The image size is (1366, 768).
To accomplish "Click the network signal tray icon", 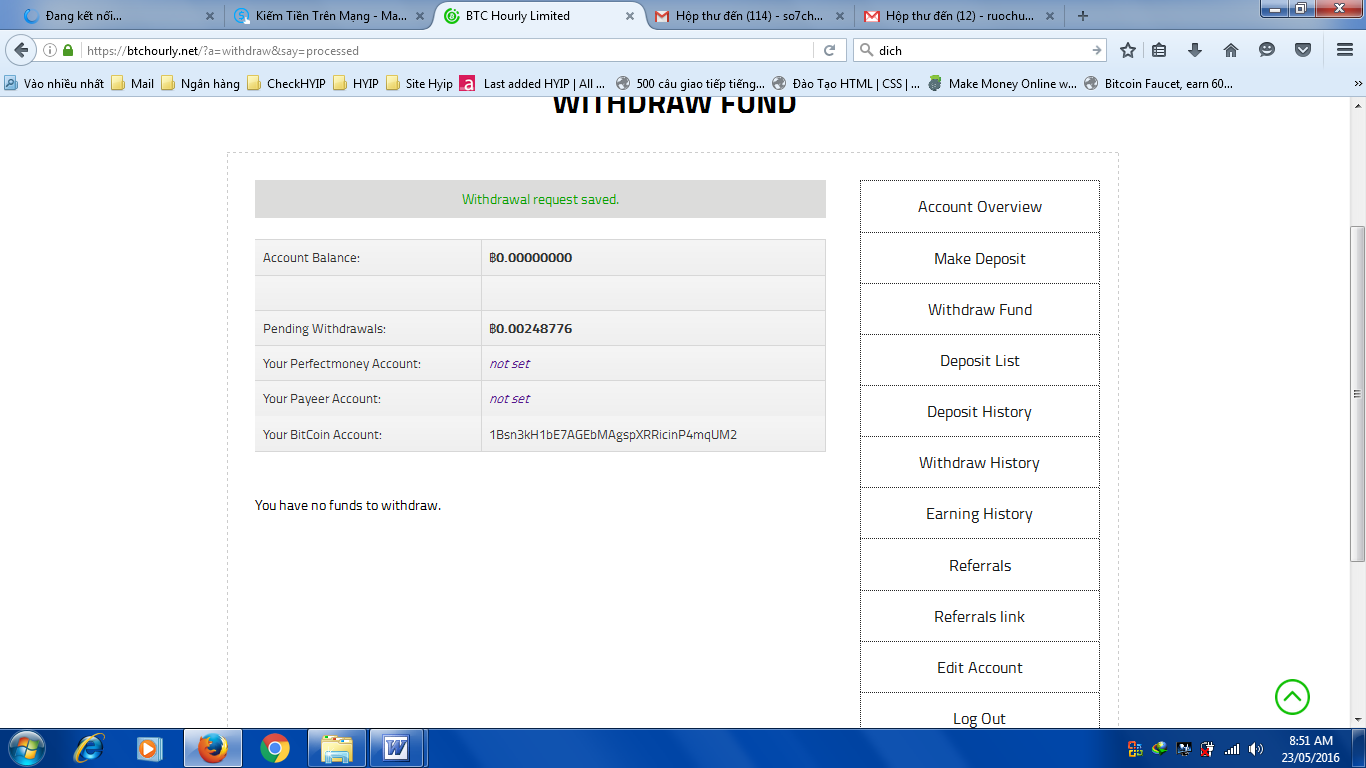I will click(1232, 748).
